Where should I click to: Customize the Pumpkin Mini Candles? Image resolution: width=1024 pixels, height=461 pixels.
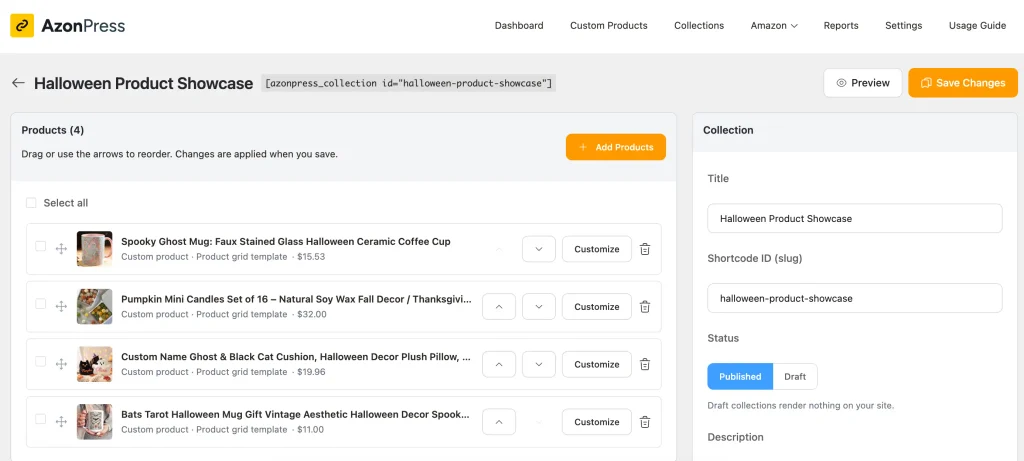point(597,306)
